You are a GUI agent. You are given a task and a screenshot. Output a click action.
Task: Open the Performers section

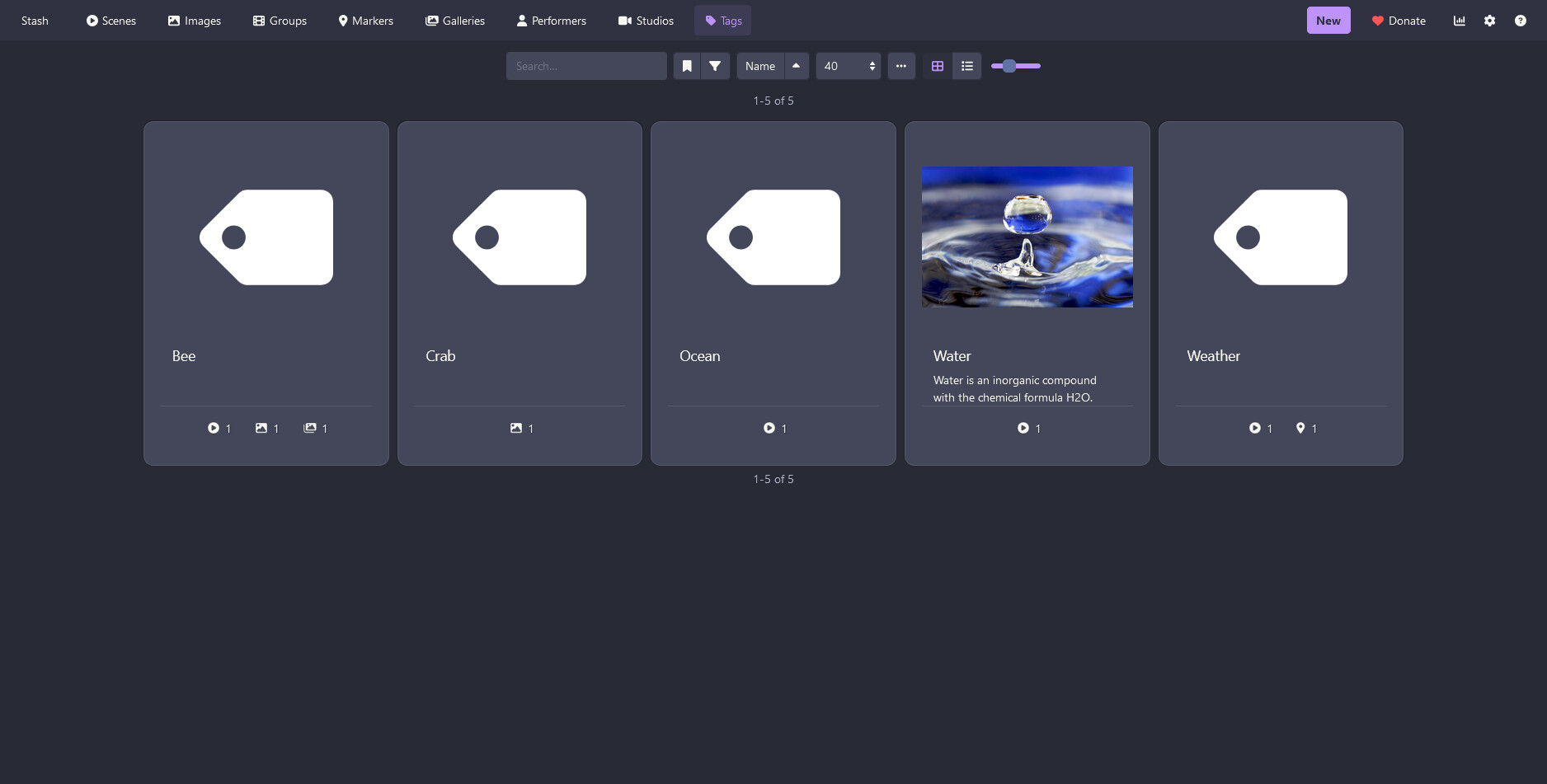point(551,21)
